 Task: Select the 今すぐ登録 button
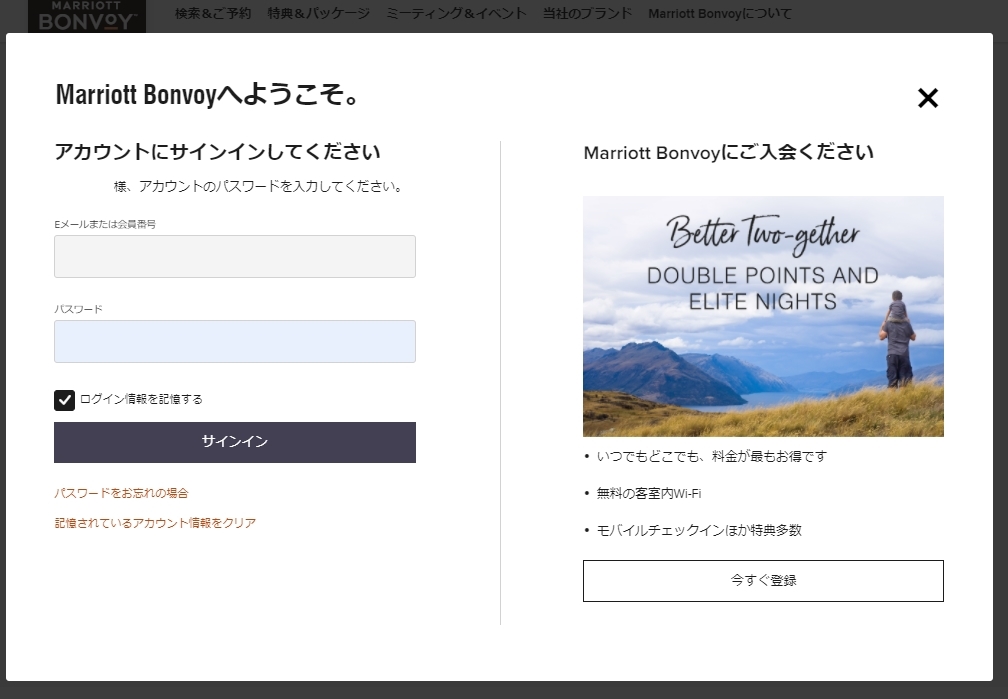tap(763, 581)
